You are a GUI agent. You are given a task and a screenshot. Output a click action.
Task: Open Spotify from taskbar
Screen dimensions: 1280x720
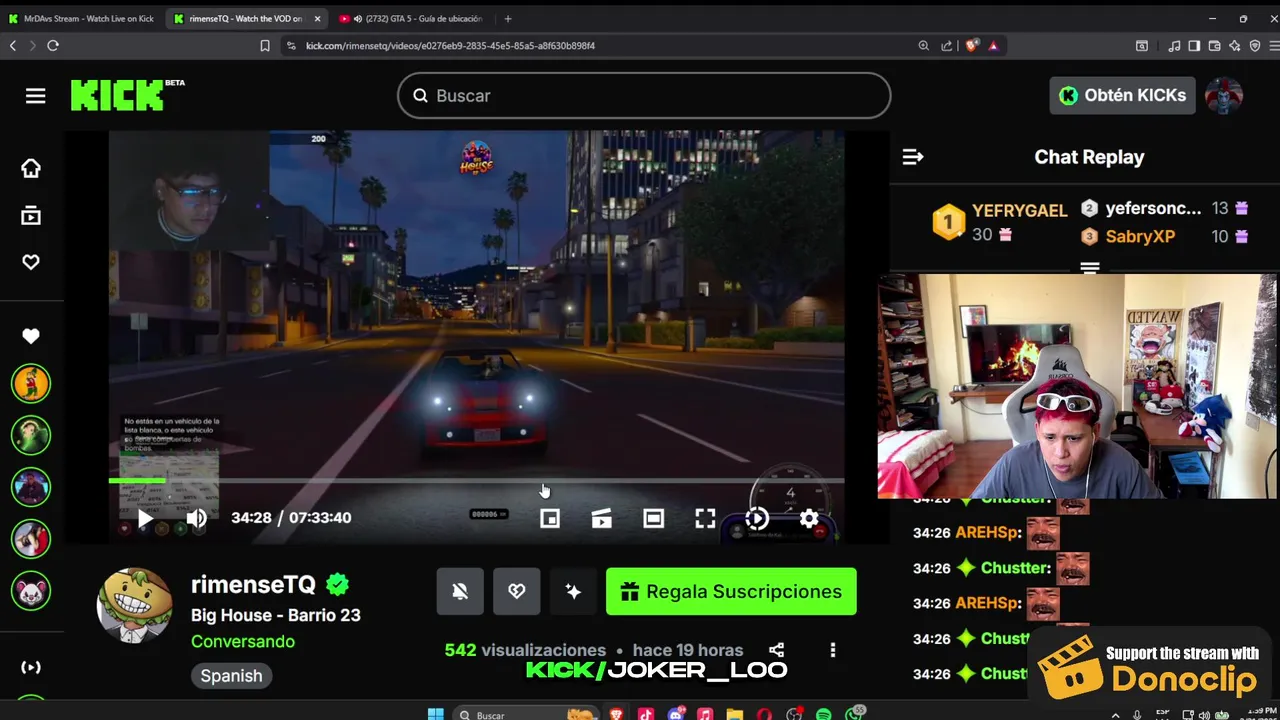(x=824, y=714)
